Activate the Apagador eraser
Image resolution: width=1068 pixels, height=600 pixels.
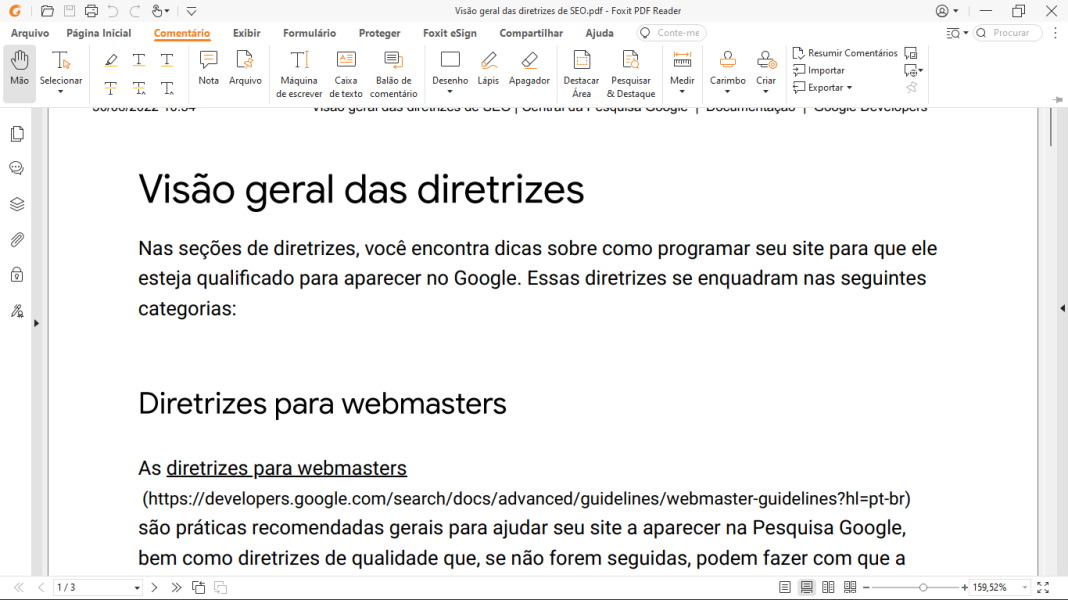(529, 68)
